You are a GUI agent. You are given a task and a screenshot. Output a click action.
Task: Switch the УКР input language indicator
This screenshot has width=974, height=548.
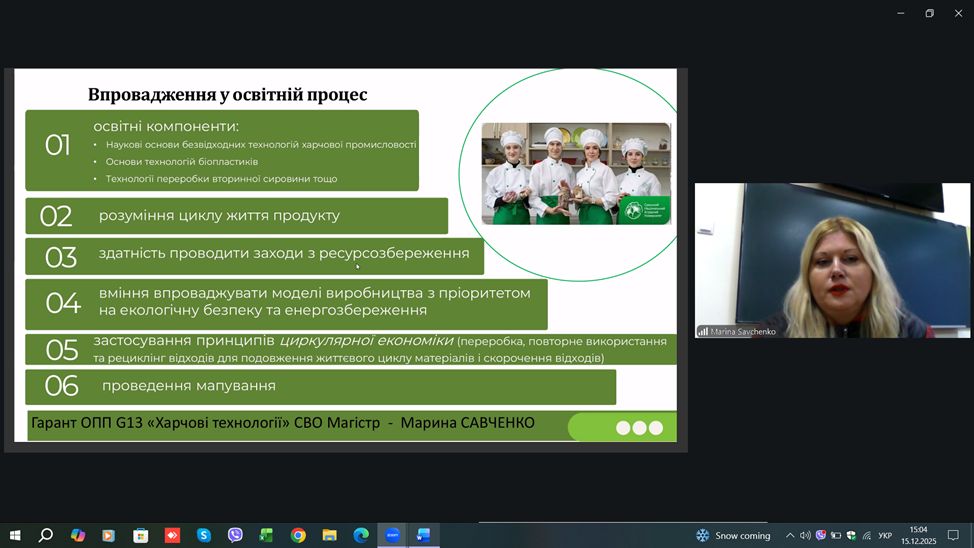[885, 536]
